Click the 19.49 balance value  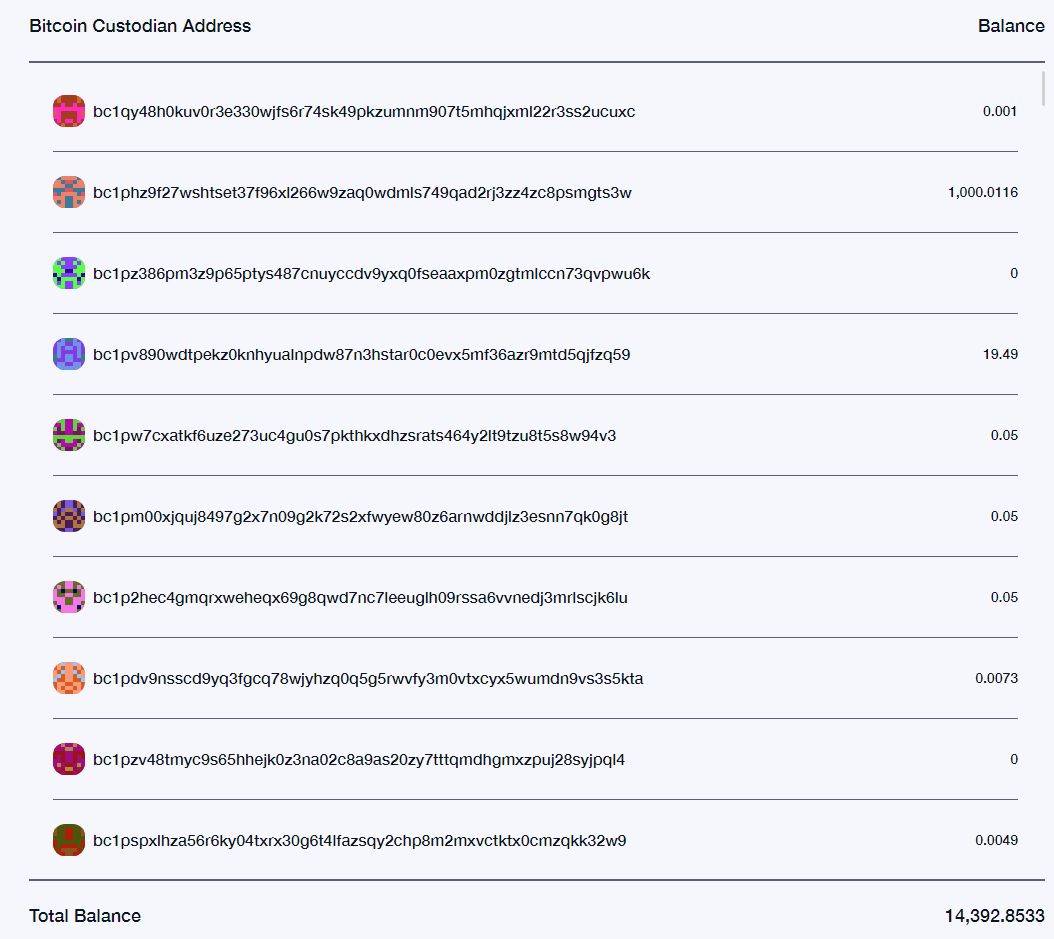pyautogui.click(x=1001, y=354)
